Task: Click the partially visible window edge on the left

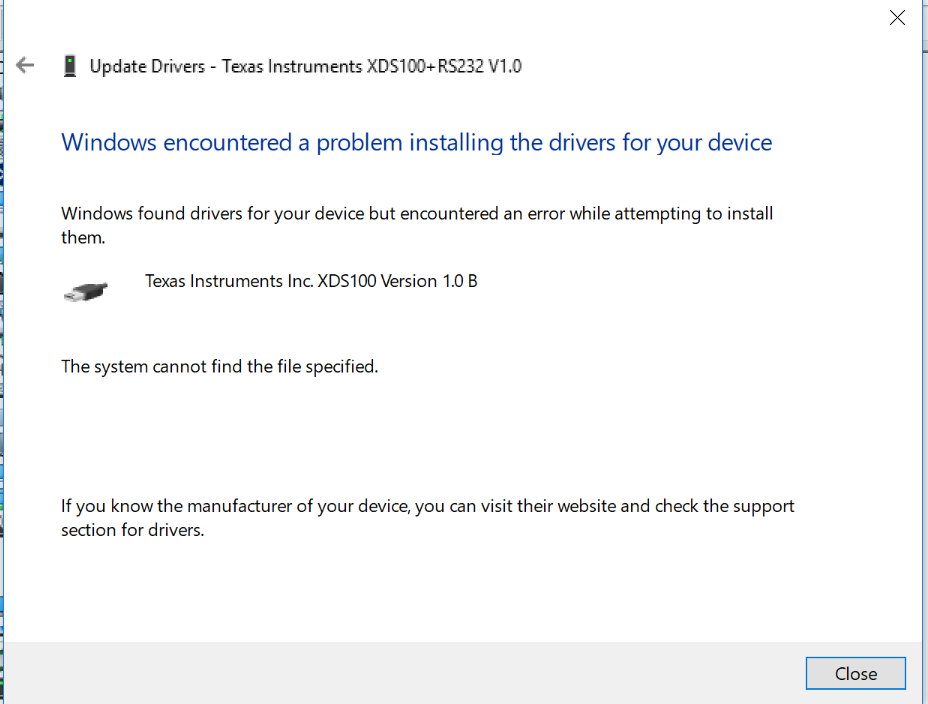Action: pos(4,350)
